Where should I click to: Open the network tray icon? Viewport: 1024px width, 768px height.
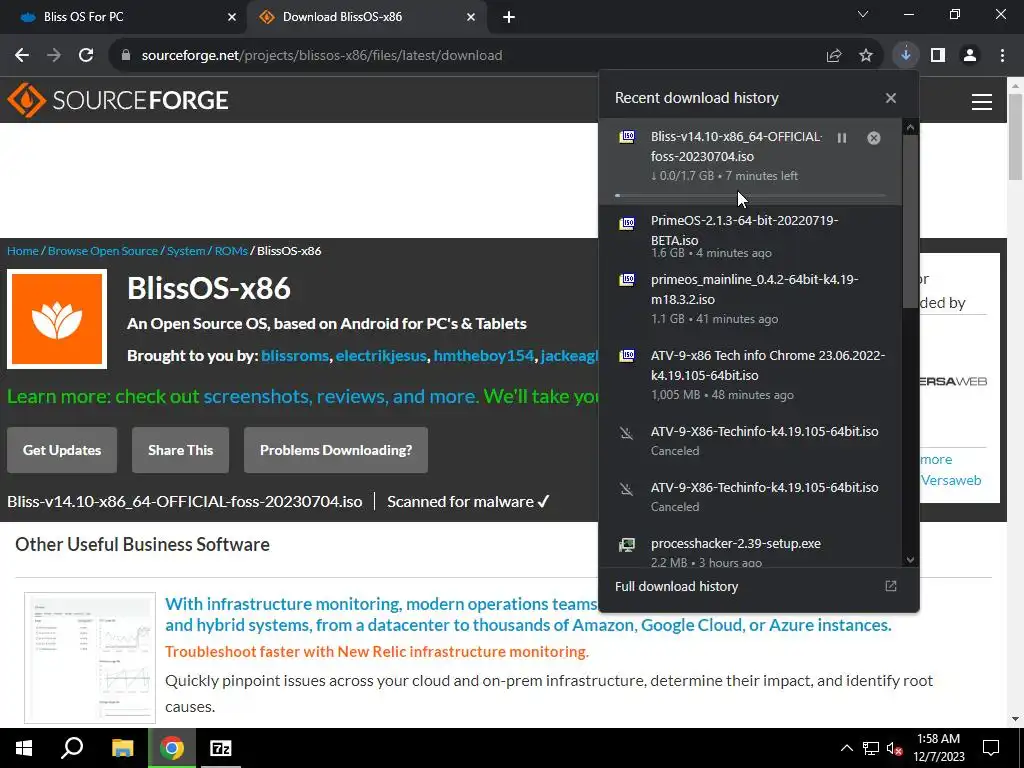(871, 748)
